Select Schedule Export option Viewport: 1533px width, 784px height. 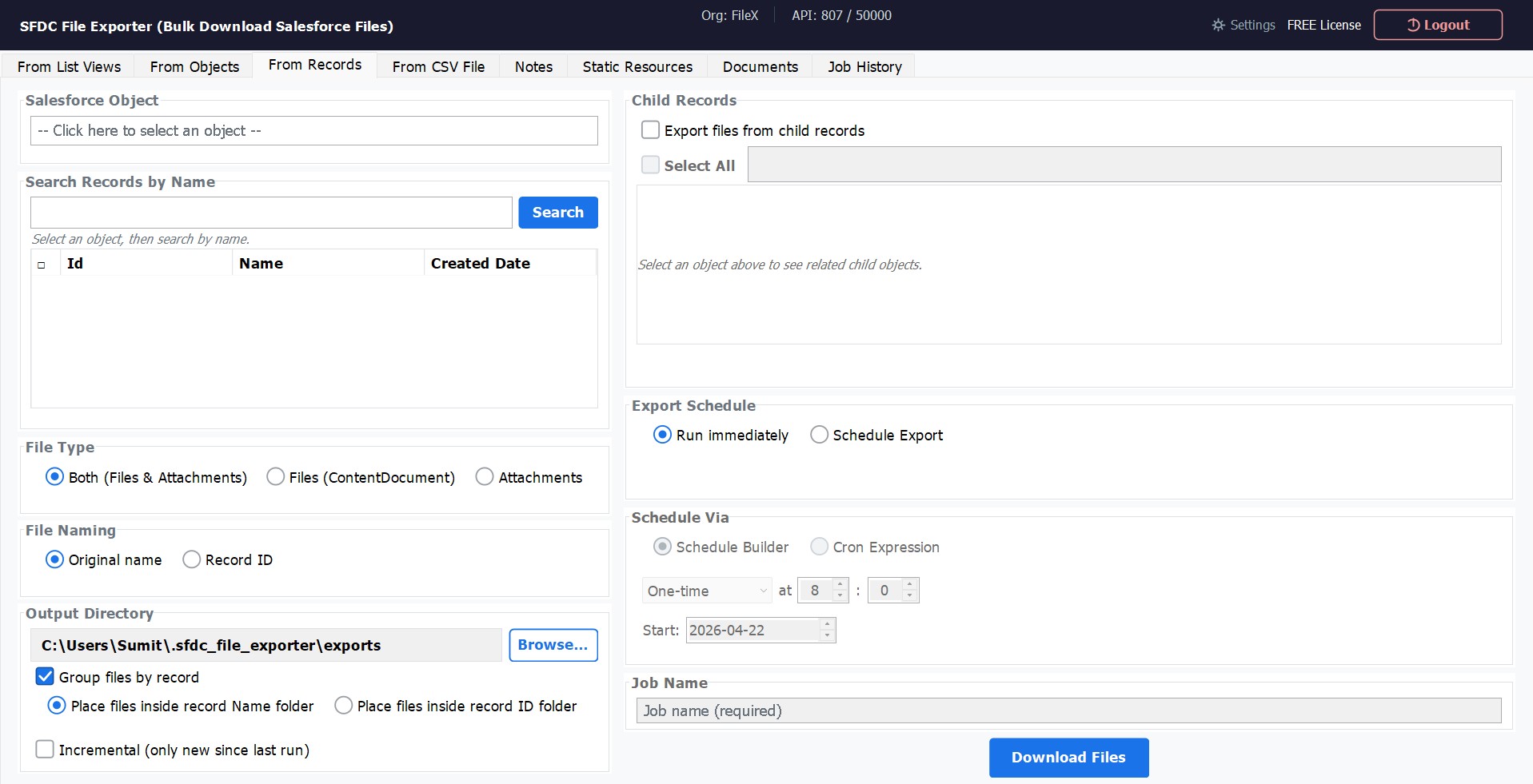(x=819, y=435)
